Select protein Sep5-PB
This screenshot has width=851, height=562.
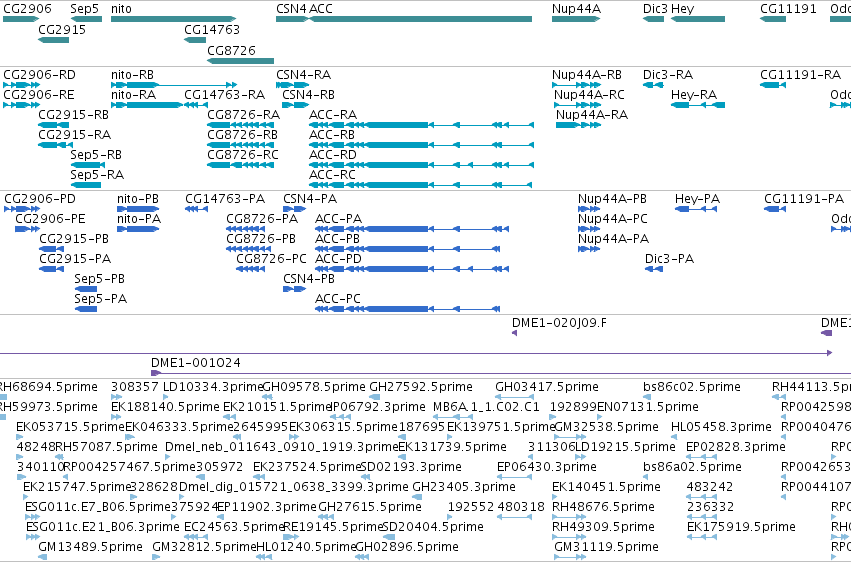click(86, 289)
